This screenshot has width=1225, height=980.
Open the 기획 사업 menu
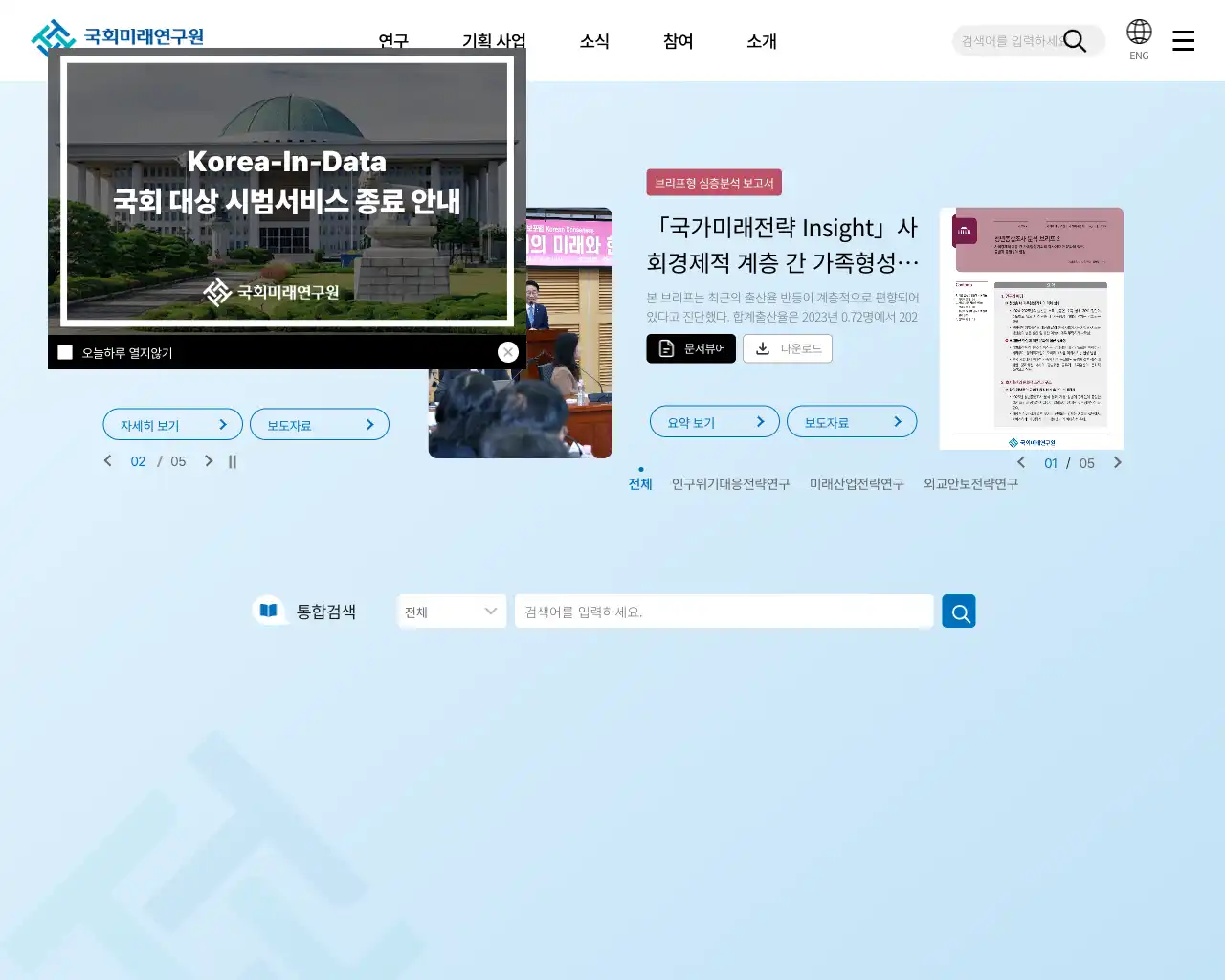pyautogui.click(x=494, y=41)
